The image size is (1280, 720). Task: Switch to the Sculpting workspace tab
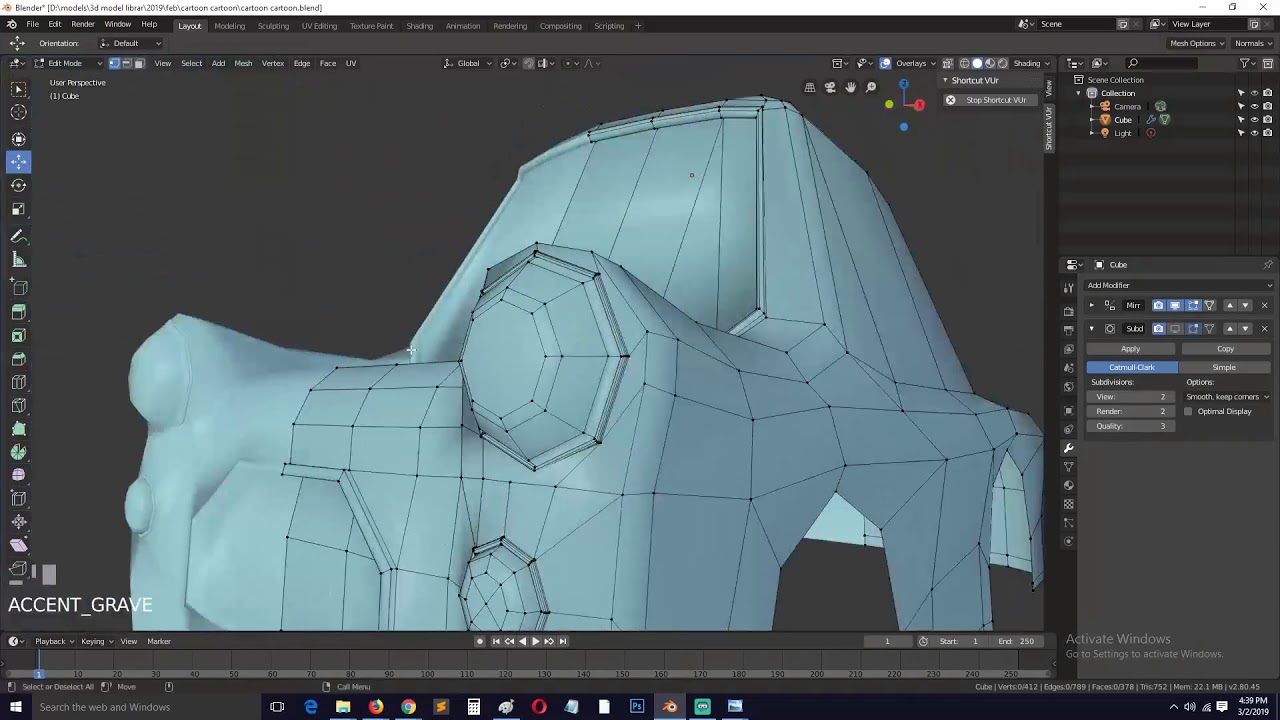(x=273, y=26)
